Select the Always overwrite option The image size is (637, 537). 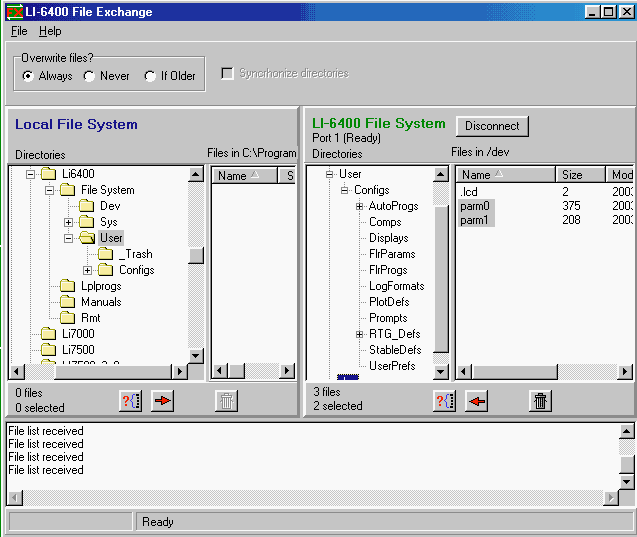click(28, 76)
